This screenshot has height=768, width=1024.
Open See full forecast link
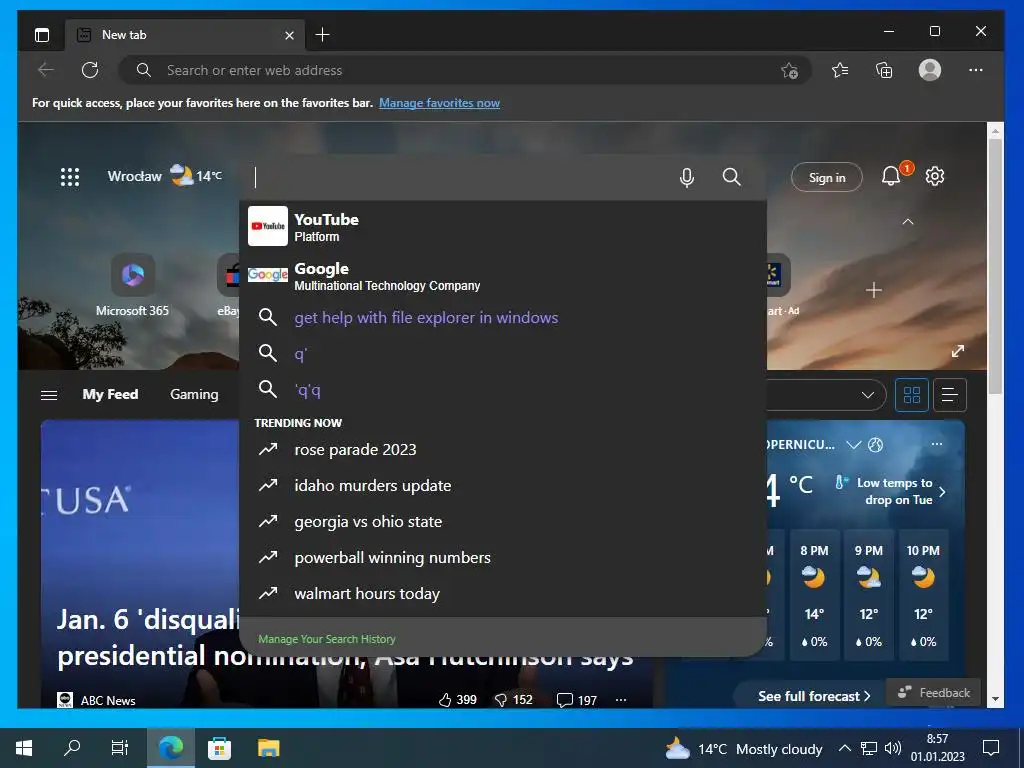tap(814, 696)
